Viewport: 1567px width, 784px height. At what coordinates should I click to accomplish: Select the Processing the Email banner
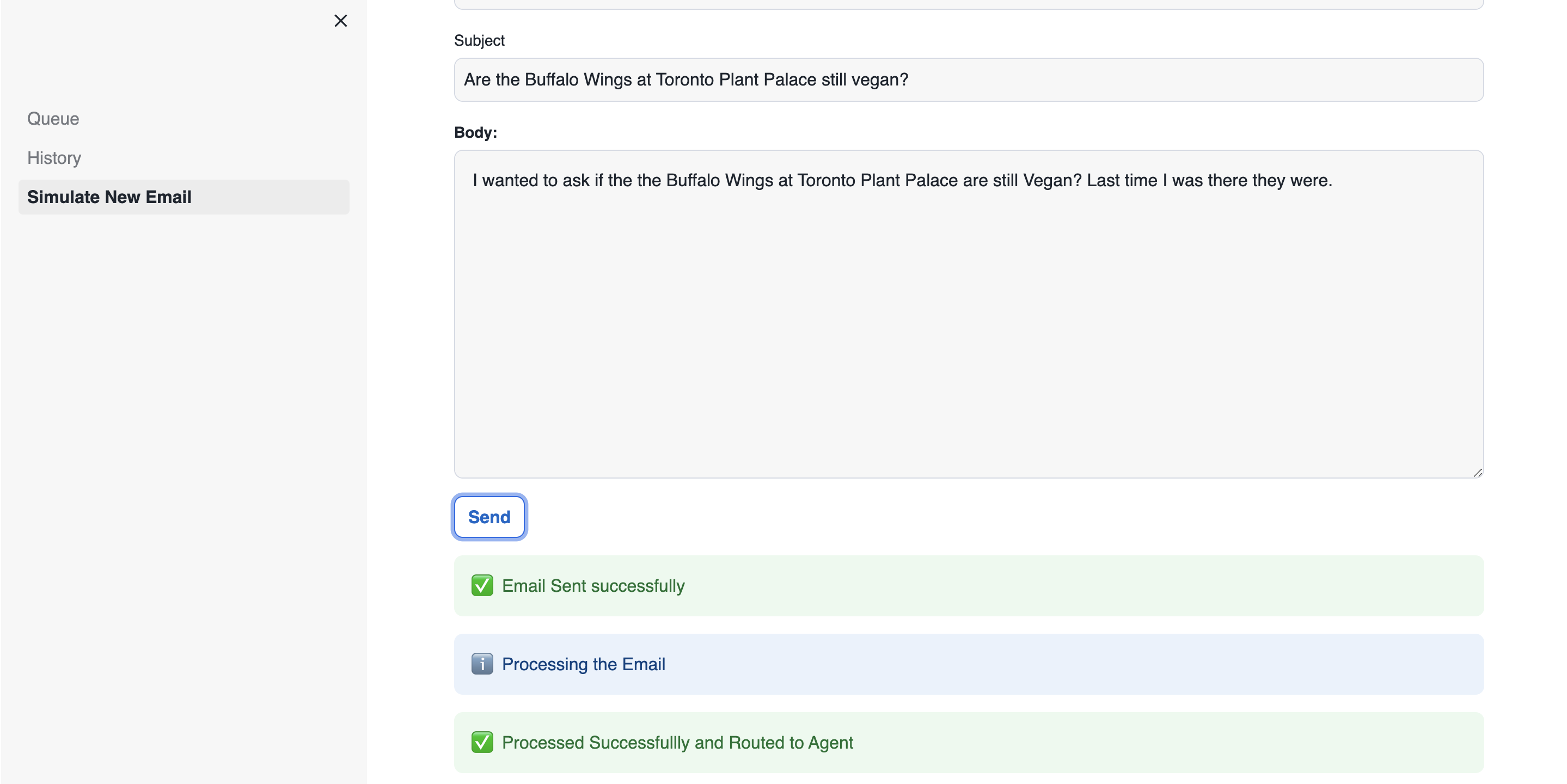tap(967, 664)
